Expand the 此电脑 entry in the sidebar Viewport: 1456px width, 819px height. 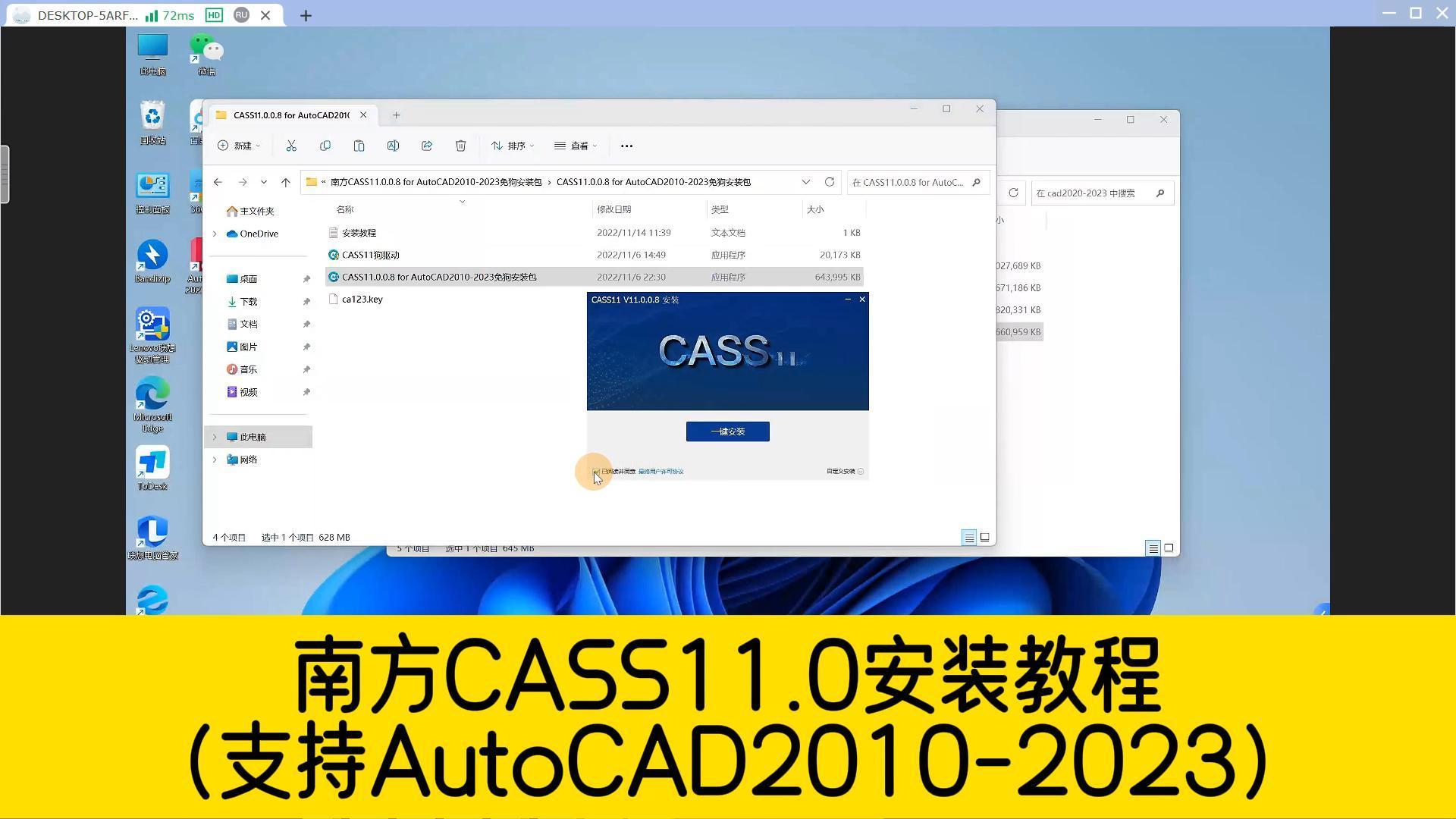click(215, 437)
